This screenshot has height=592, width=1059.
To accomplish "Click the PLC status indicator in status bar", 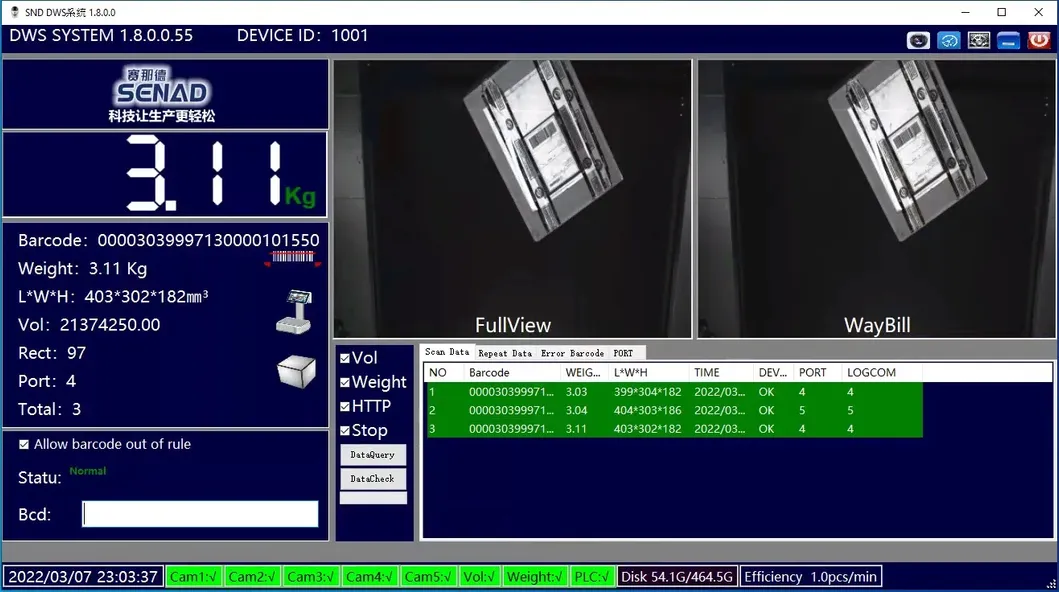I will tap(592, 576).
